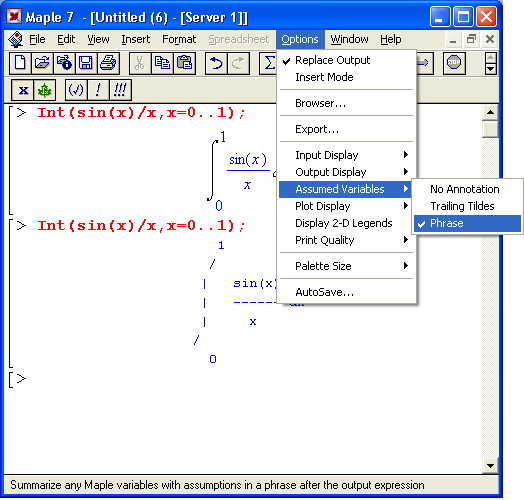
Task: Open the File menu
Action: pyautogui.click(x=37, y=39)
